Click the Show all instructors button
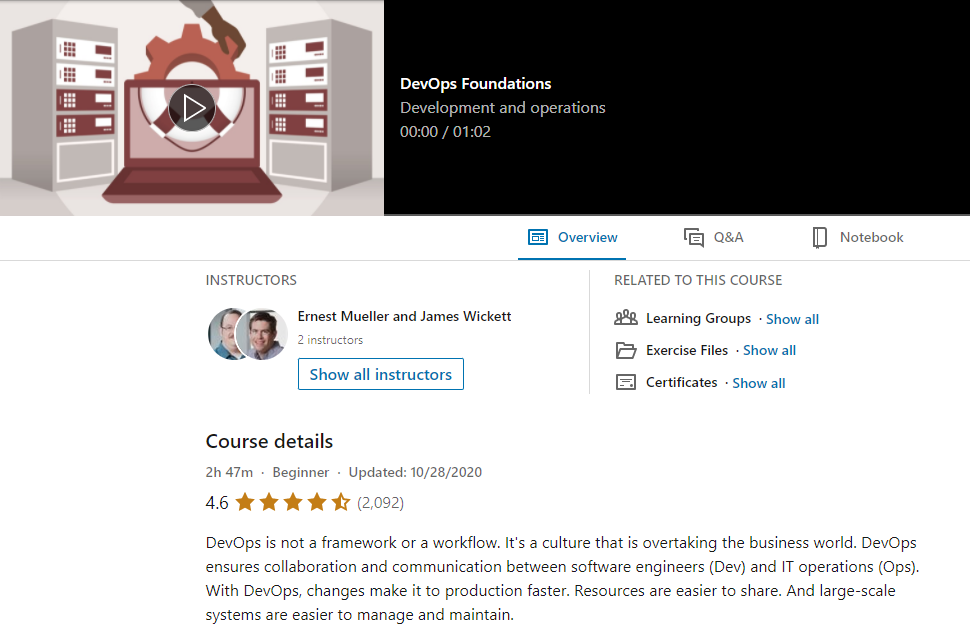The image size is (970, 639). click(380, 374)
